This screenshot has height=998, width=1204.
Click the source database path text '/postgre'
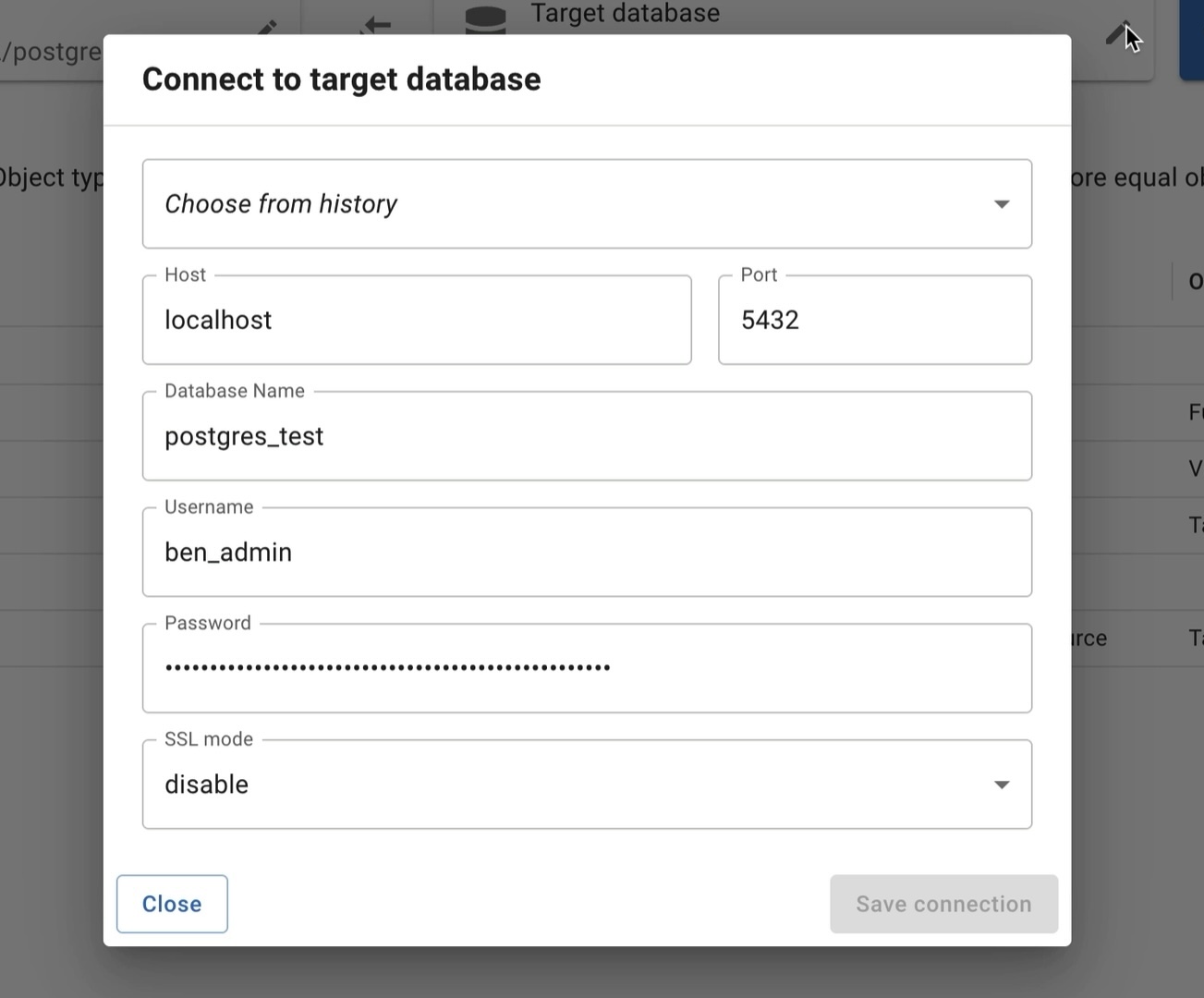(x=51, y=52)
